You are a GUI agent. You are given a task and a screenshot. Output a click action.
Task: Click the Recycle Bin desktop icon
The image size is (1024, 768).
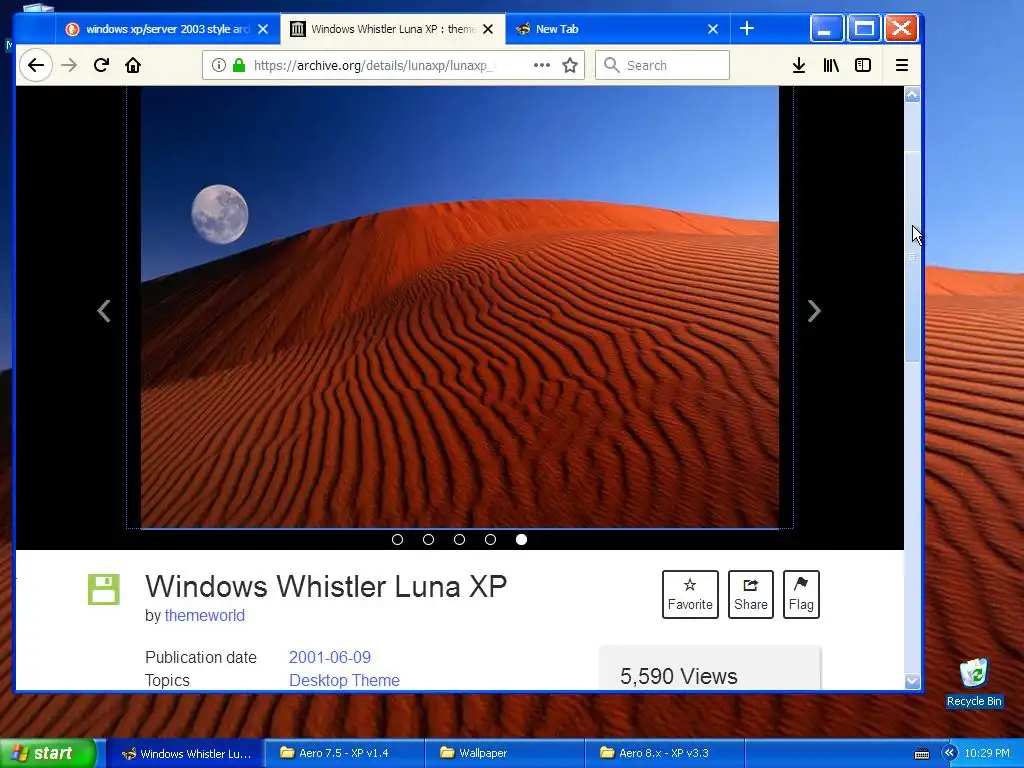pyautogui.click(x=974, y=682)
